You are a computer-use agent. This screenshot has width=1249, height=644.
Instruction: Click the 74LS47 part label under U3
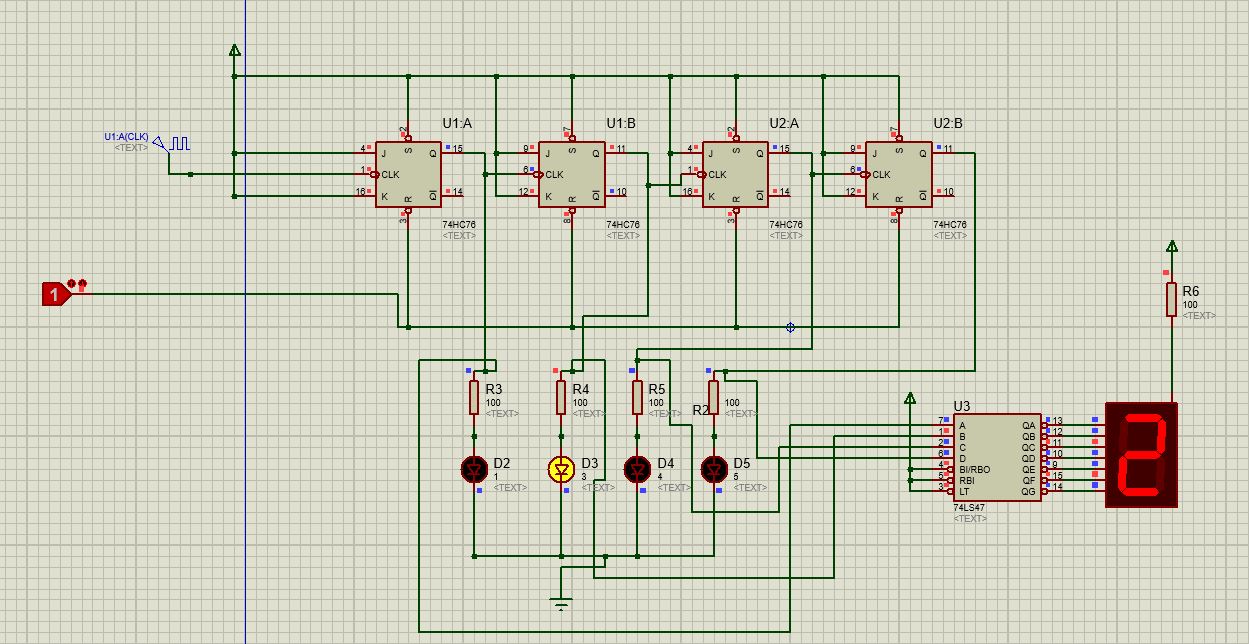(x=969, y=507)
